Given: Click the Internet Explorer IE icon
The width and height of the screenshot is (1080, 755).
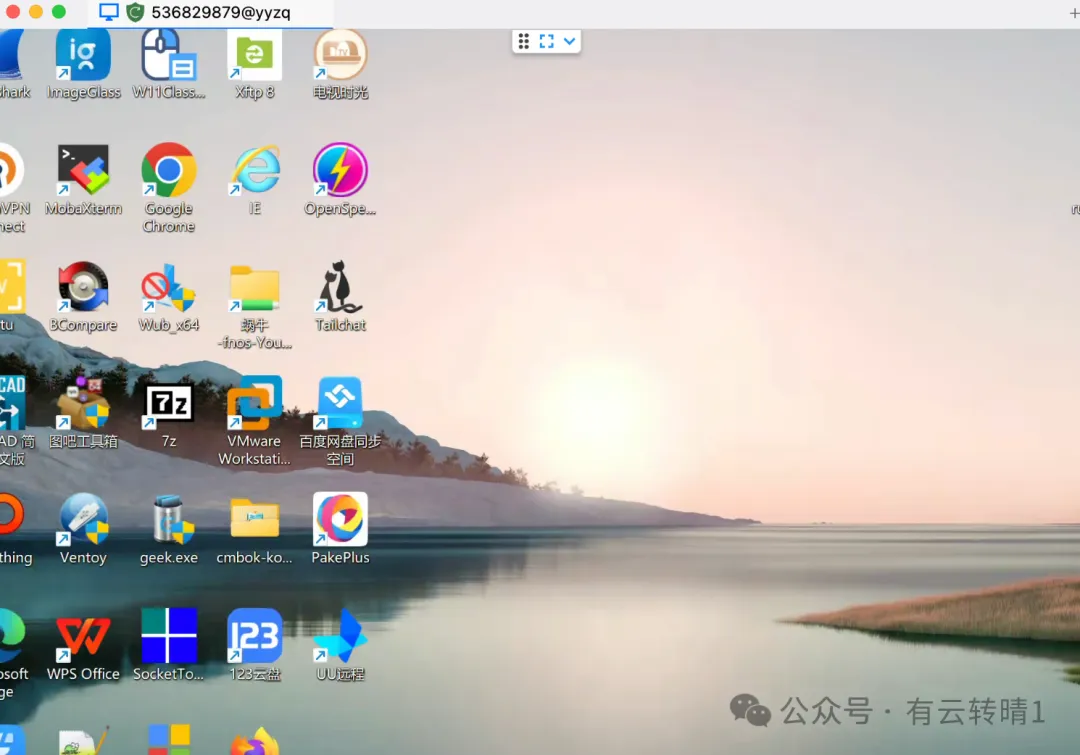Looking at the screenshot, I should 254,170.
